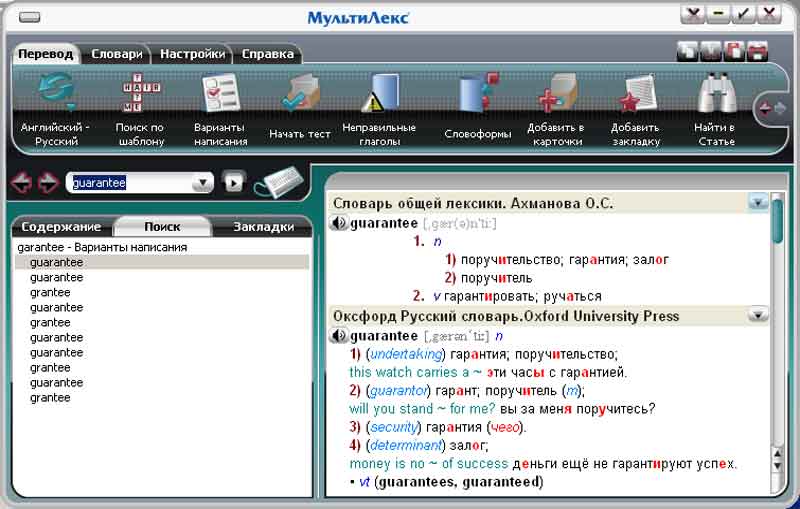Click the guarantee search input field
The image size is (800, 509).
point(131,183)
